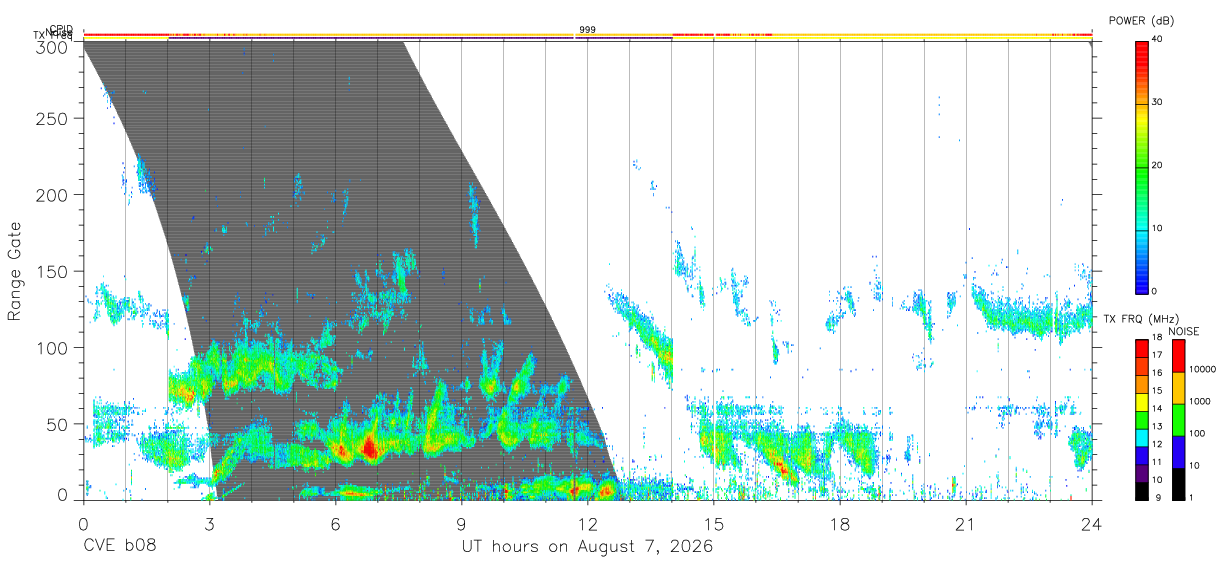Click the Range Gate tick label '50'
The height and width of the screenshot is (567, 1228).
pos(58,424)
